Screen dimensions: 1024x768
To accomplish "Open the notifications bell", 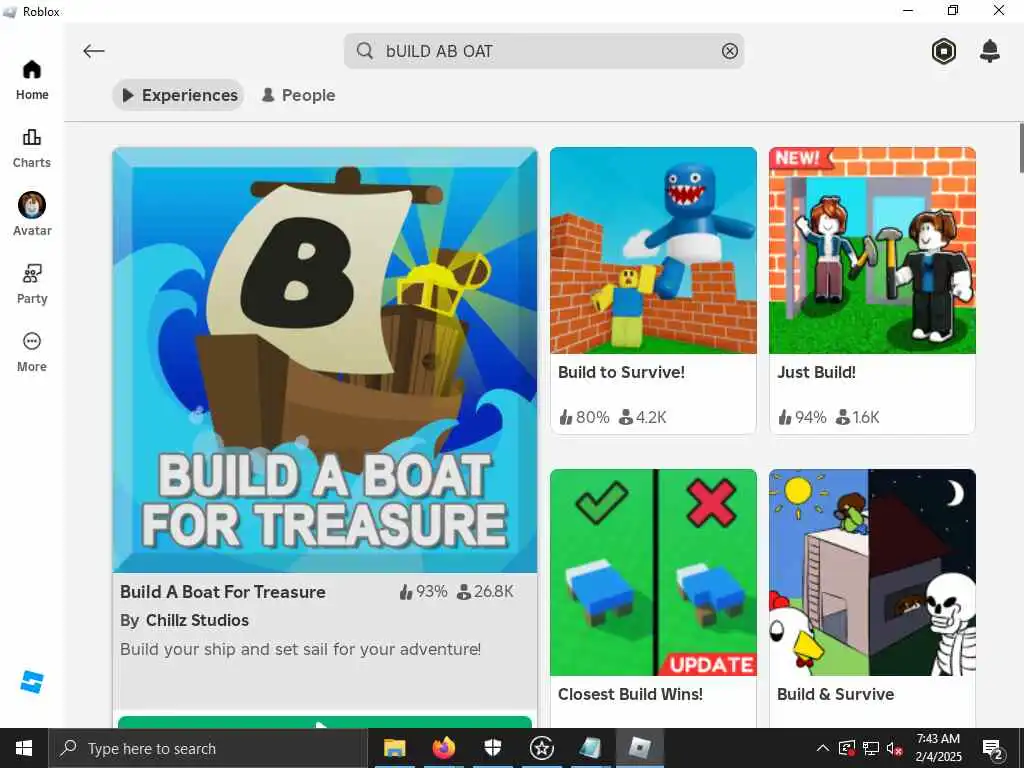I will [x=989, y=51].
